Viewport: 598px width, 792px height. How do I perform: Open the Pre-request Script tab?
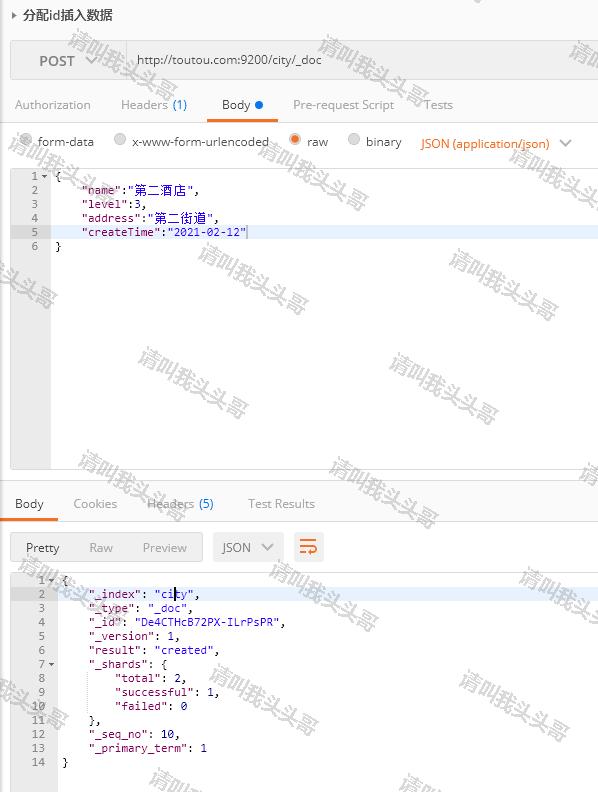pyautogui.click(x=343, y=105)
